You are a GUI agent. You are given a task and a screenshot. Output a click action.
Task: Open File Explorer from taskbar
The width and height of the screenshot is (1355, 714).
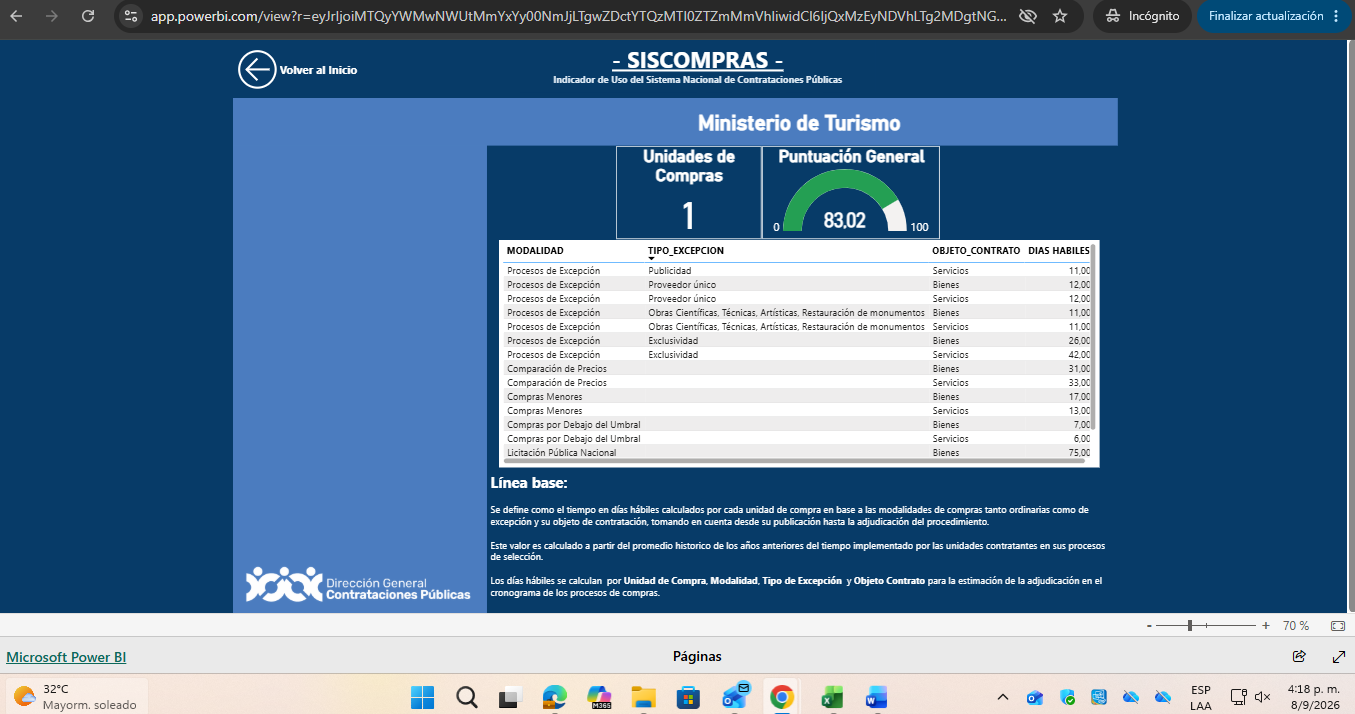pyautogui.click(x=642, y=696)
